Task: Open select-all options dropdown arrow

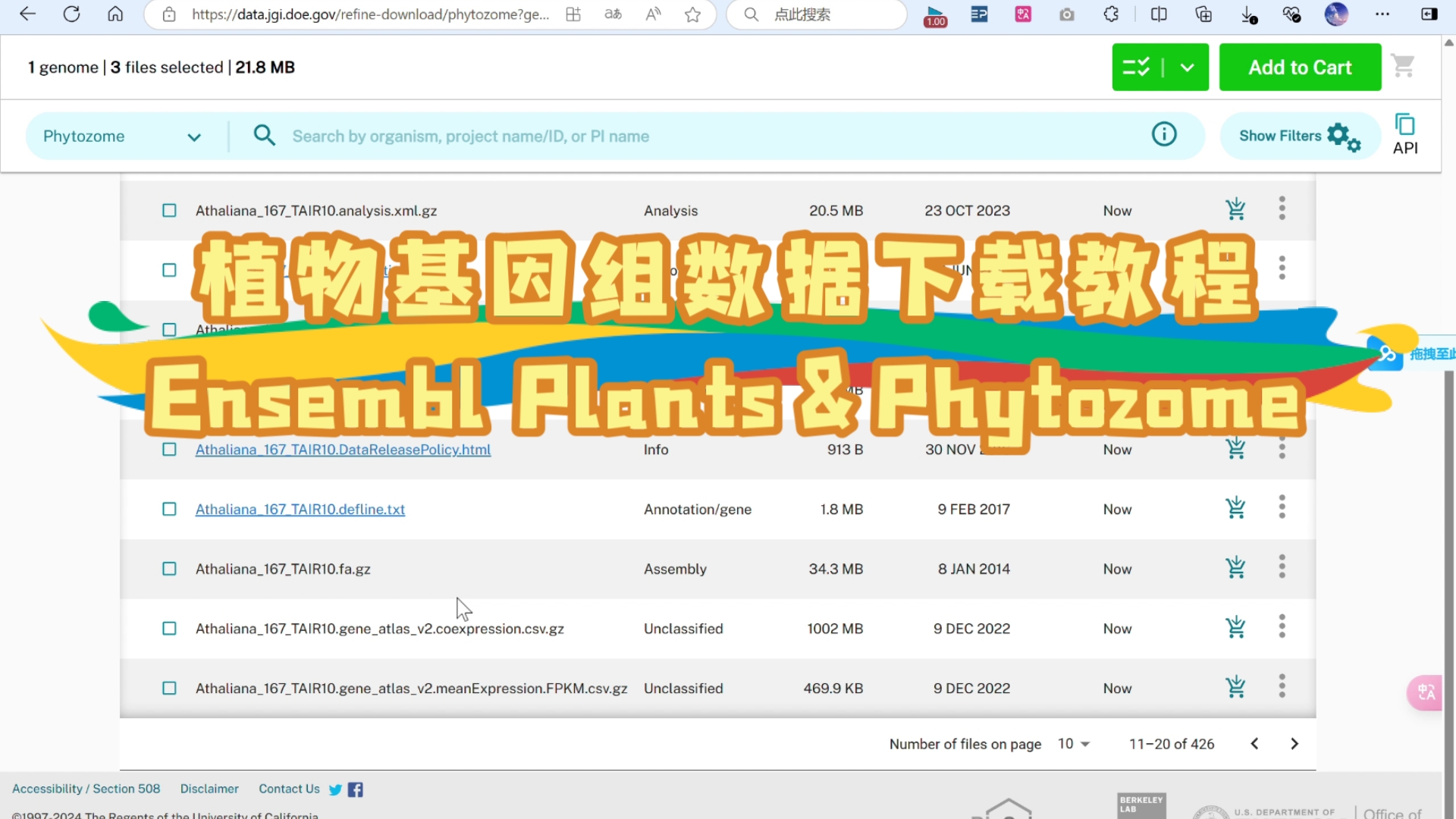Action: 1188,67
